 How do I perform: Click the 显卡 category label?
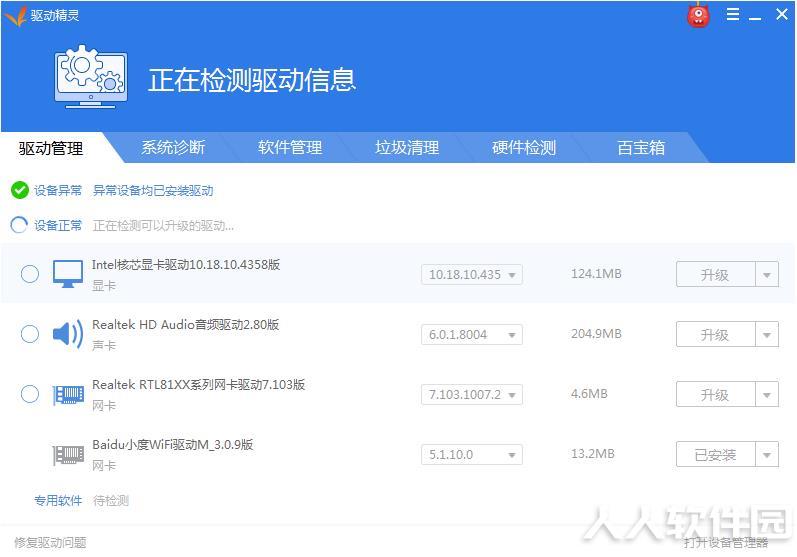pyautogui.click(x=104, y=286)
